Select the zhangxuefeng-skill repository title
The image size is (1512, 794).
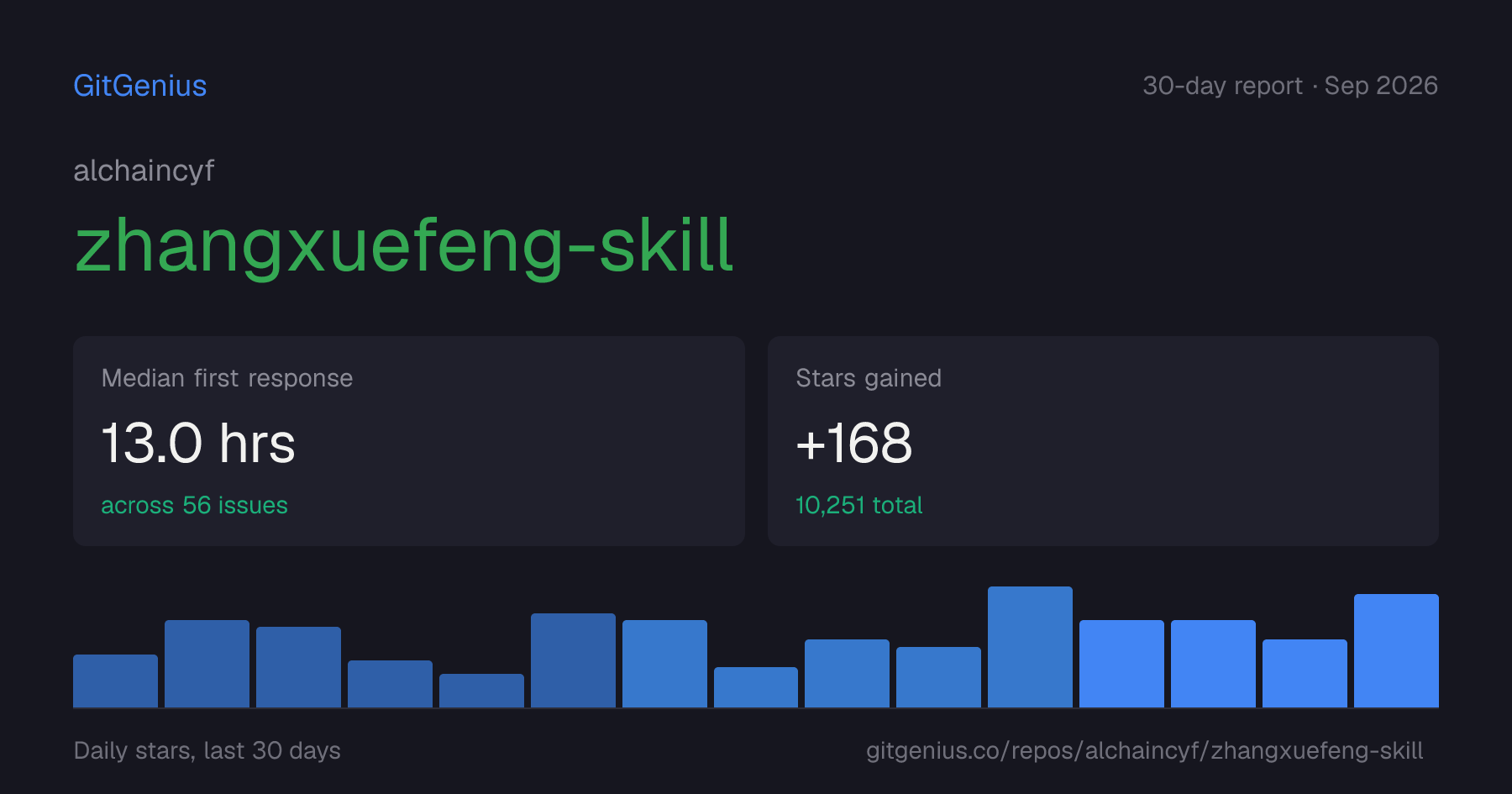404,245
